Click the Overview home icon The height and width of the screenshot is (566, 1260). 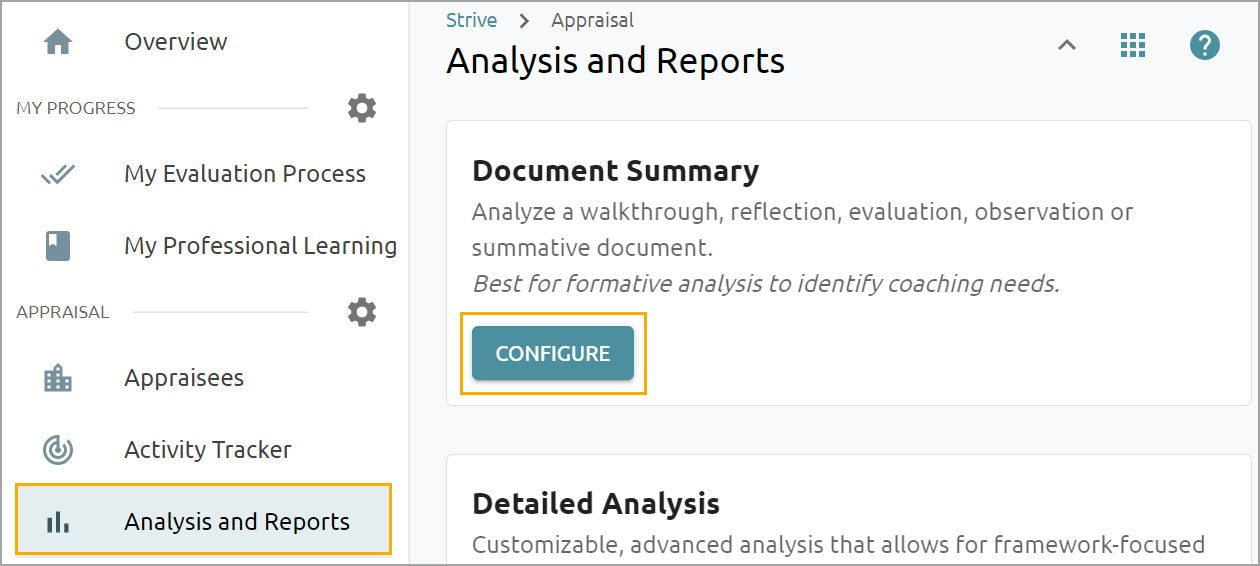pos(58,42)
